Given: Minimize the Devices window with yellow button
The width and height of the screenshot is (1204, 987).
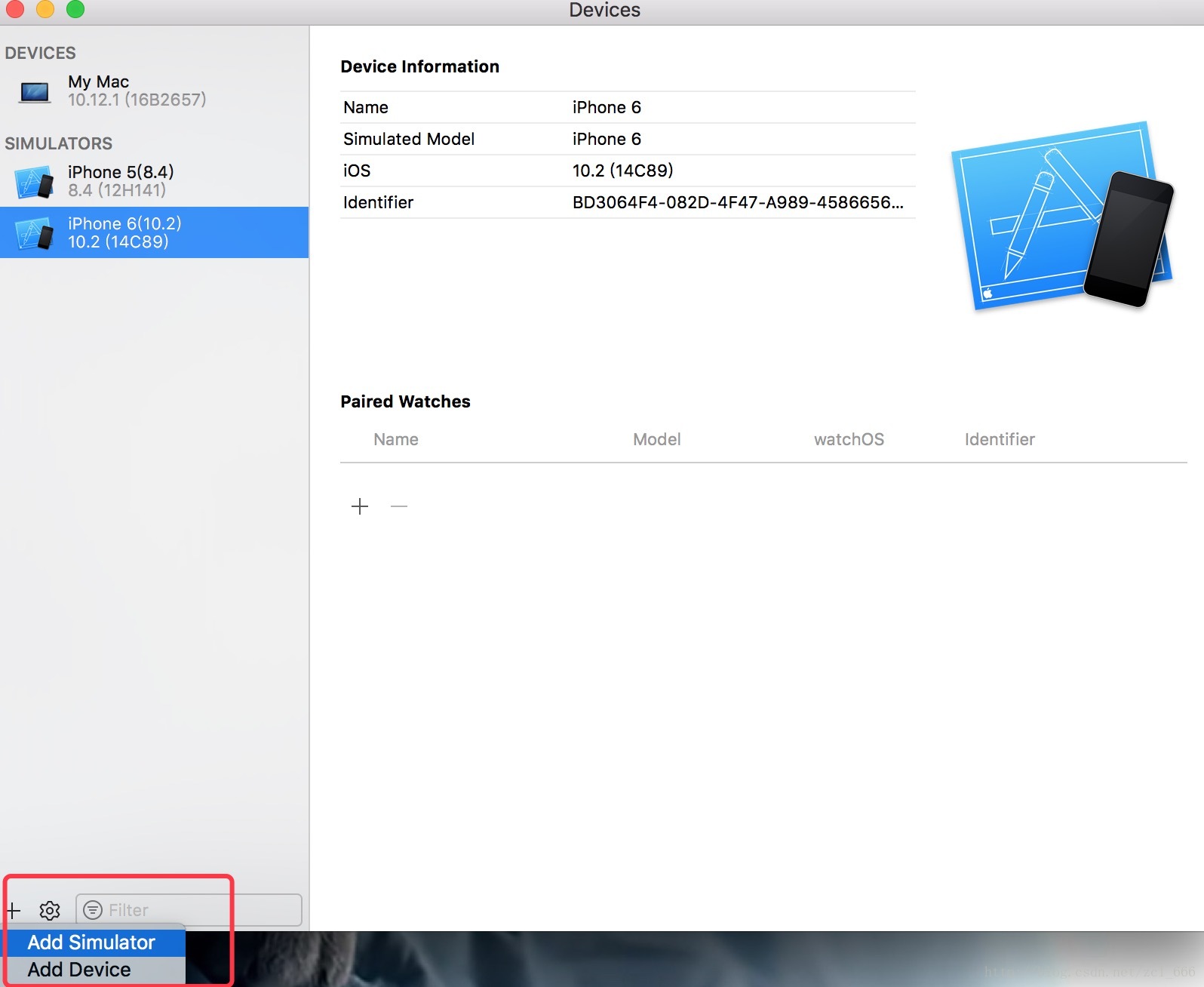Looking at the screenshot, I should coord(45,8).
